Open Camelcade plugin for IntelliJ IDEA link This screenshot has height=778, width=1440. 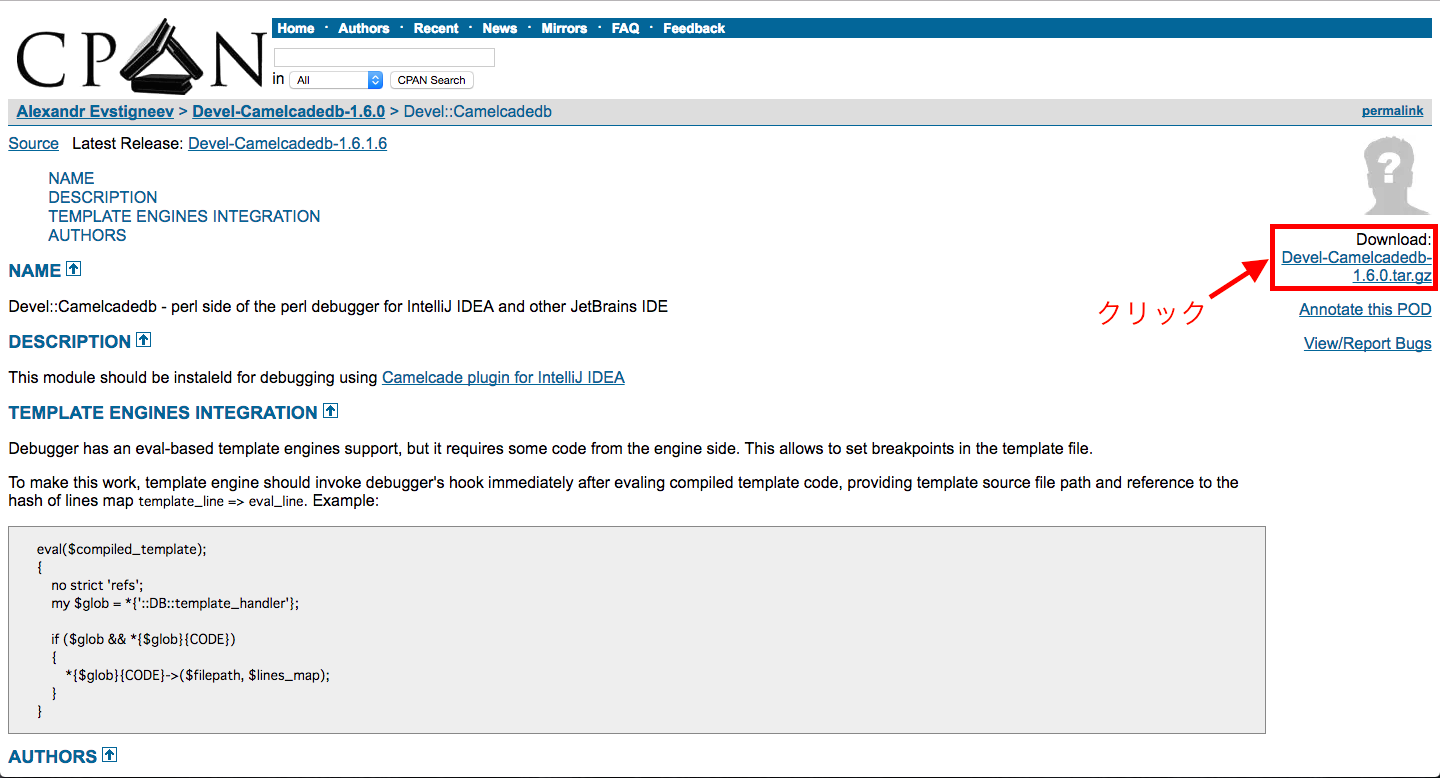(503, 377)
